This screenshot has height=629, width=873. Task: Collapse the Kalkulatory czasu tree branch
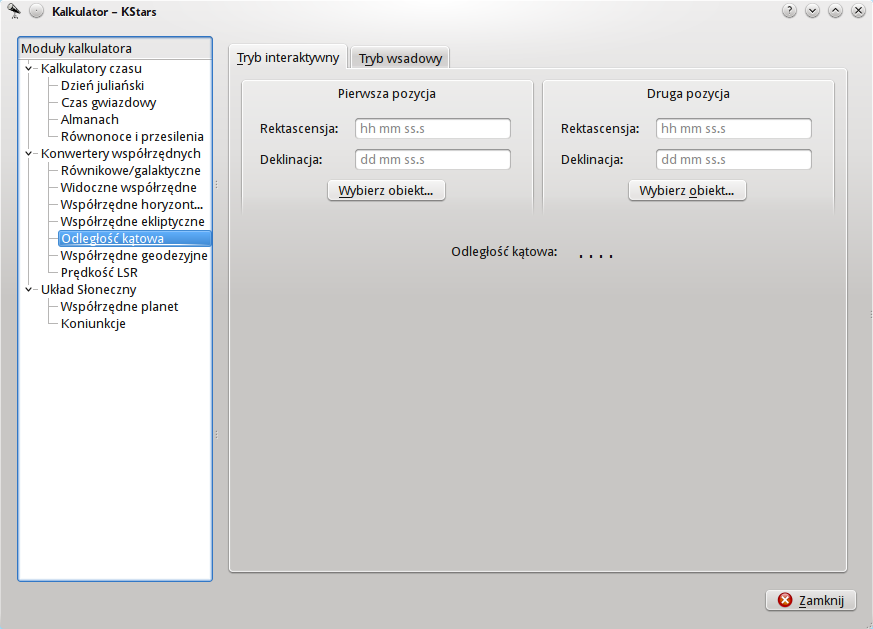click(x=30, y=68)
